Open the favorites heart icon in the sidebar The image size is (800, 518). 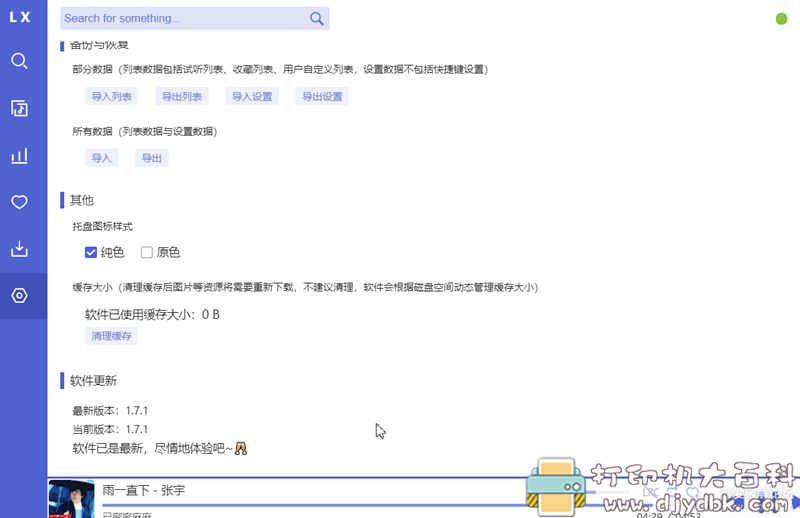(19, 202)
